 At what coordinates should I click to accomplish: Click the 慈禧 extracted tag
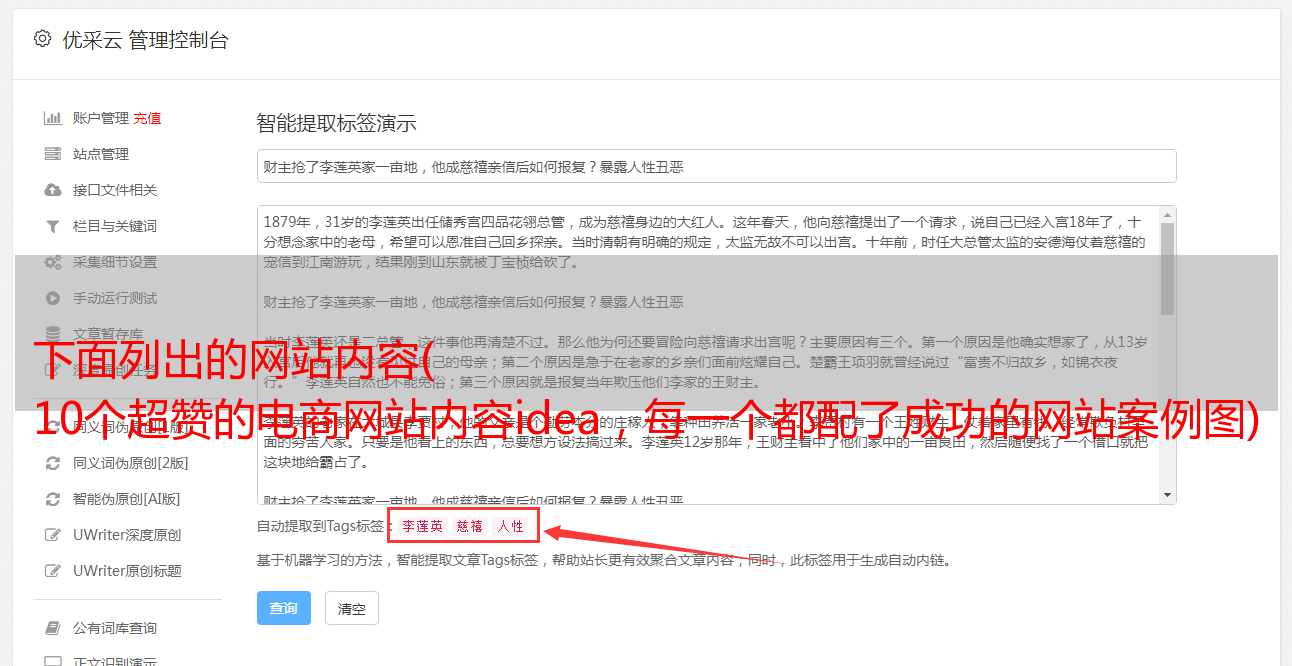coord(470,526)
